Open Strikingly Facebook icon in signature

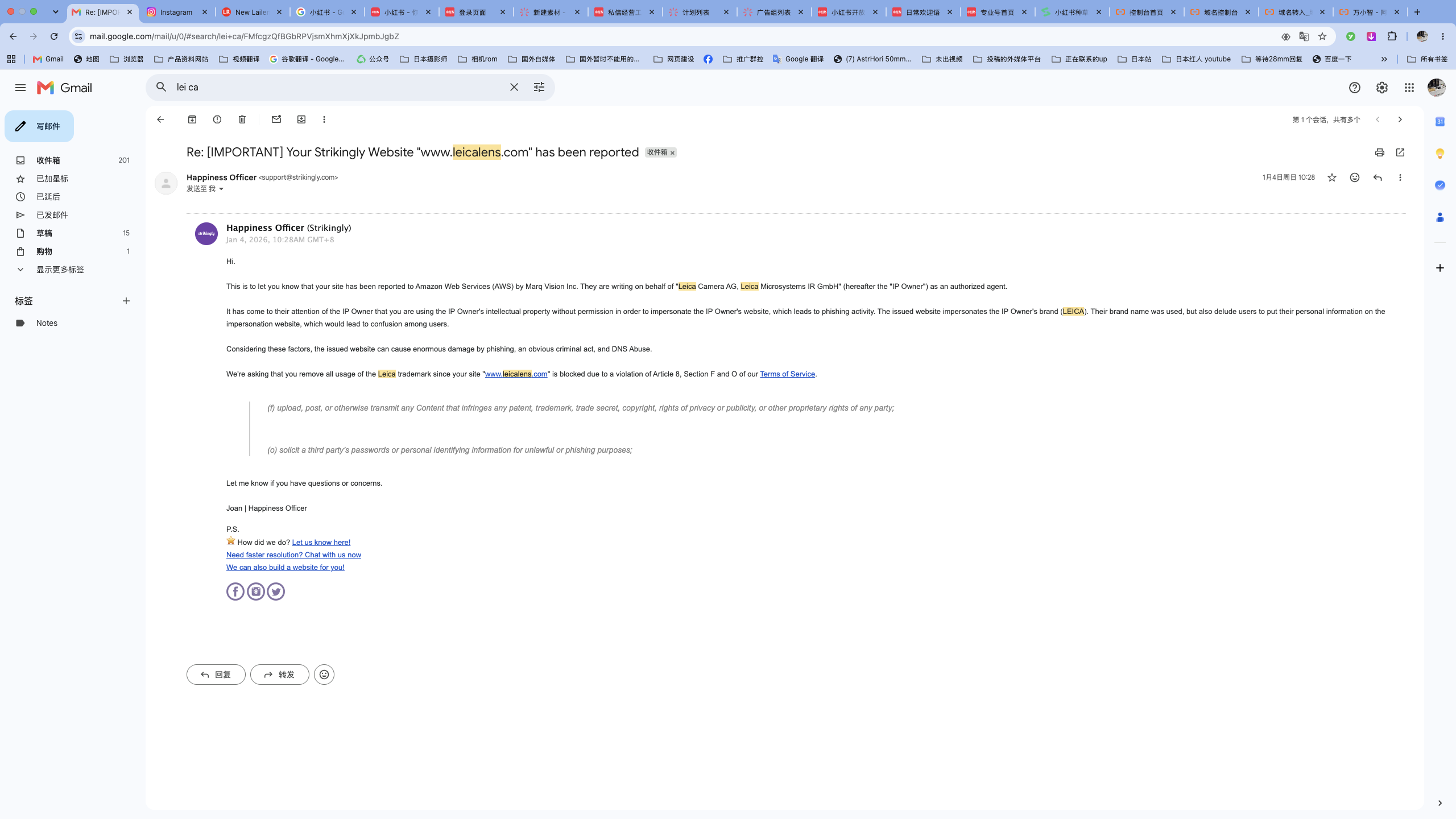pyautogui.click(x=235, y=591)
